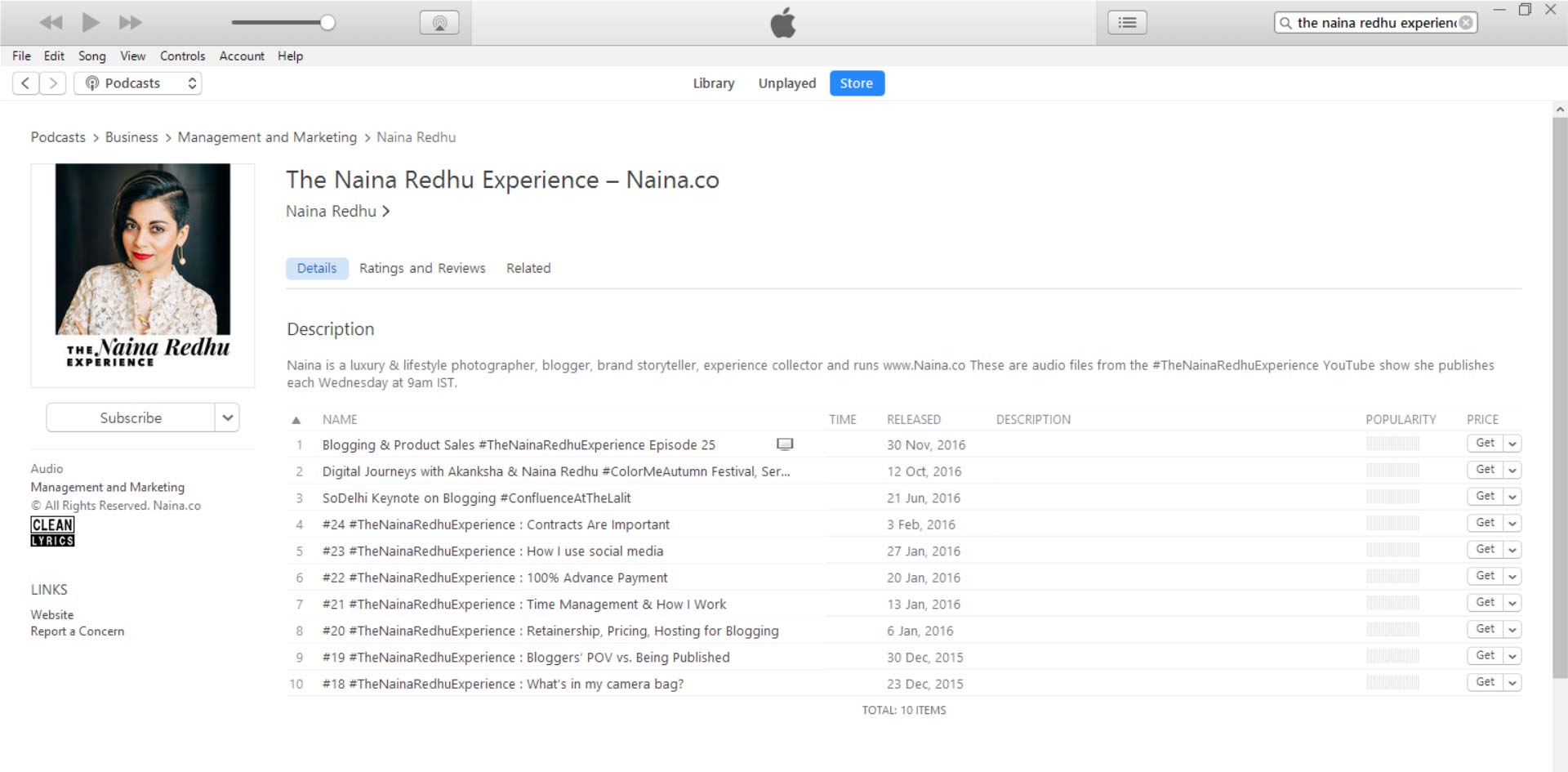Screen dimensions: 1568x772
Task: Sort by the RELEASED column header
Action: (x=914, y=420)
